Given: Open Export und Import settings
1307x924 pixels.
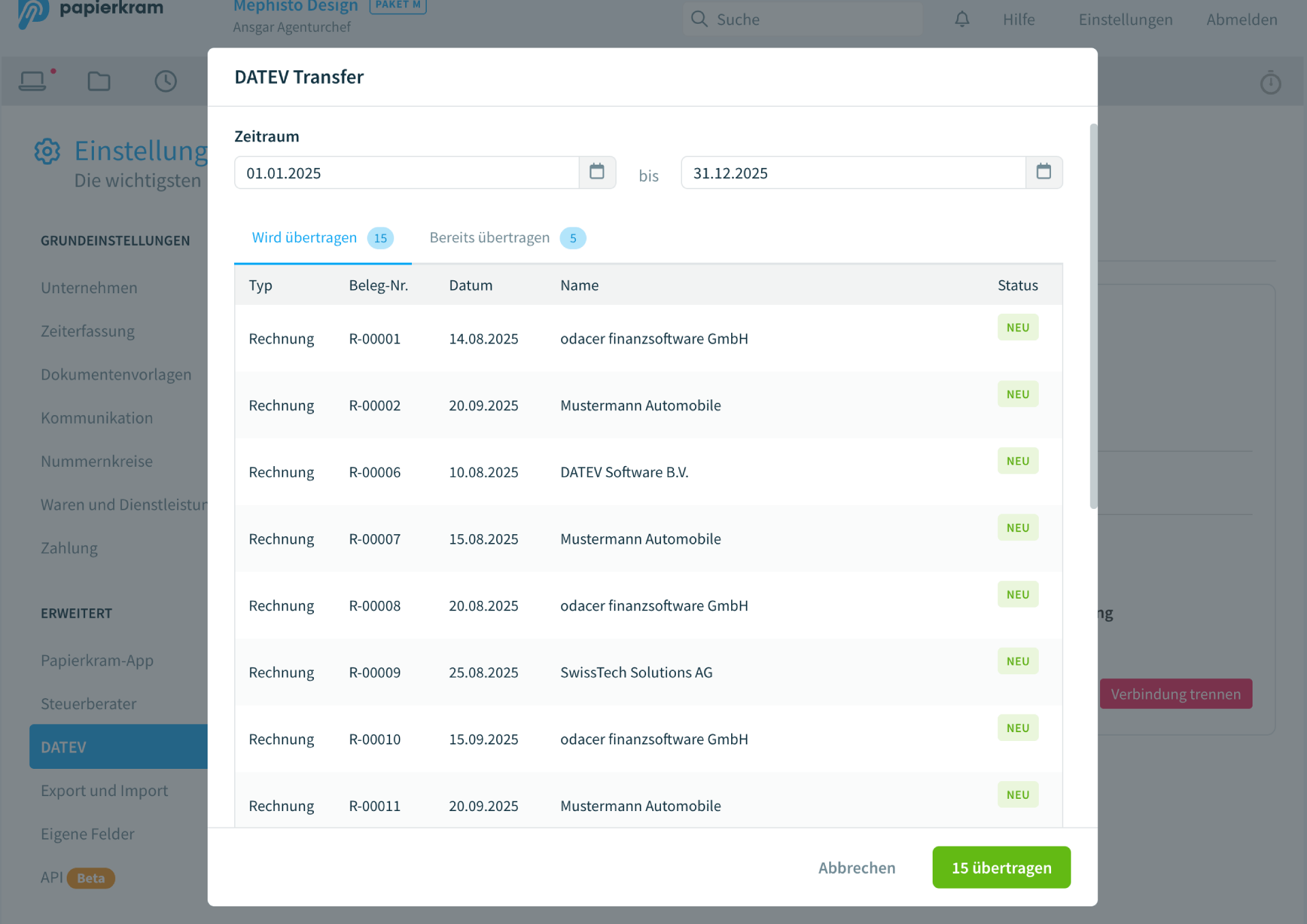Looking at the screenshot, I should pos(104,790).
